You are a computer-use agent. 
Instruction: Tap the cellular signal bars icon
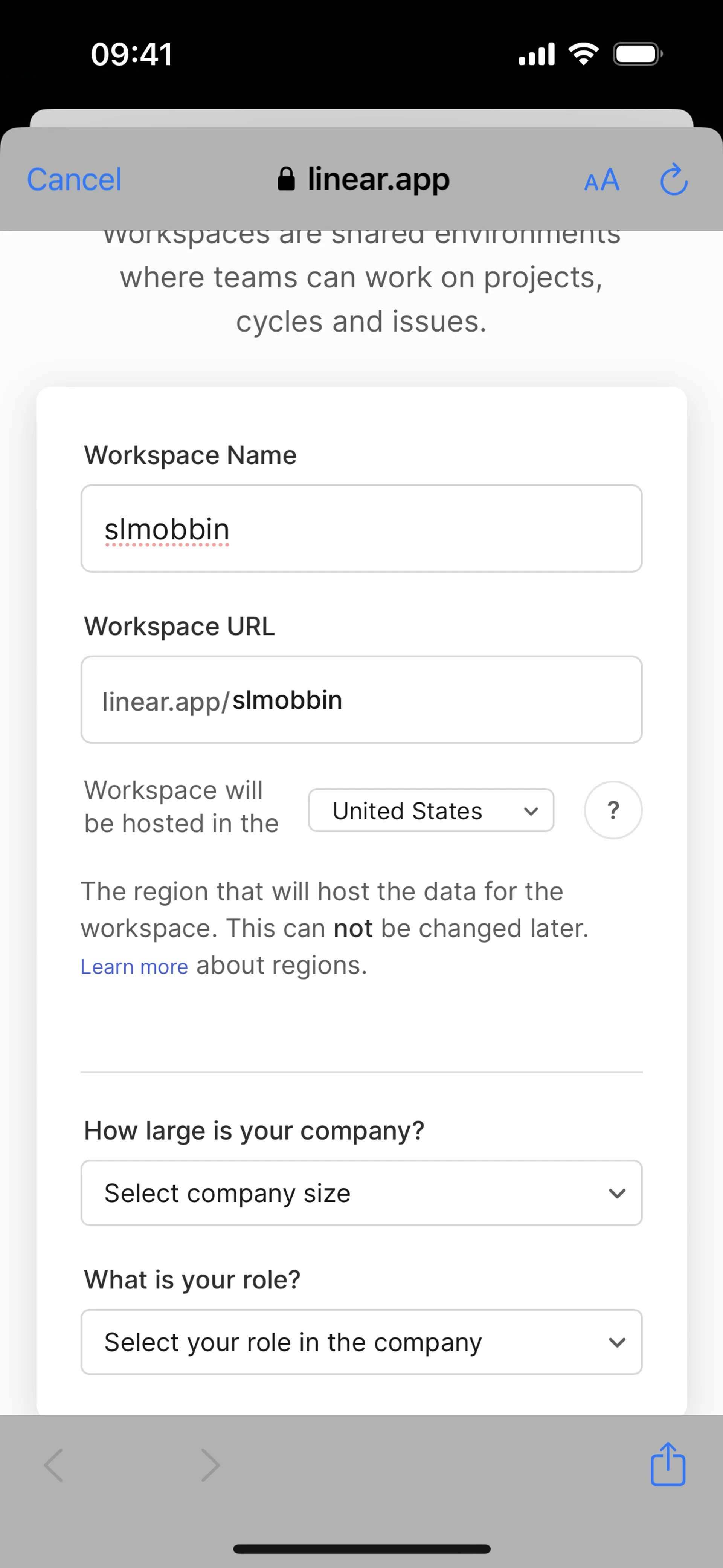coord(536,54)
